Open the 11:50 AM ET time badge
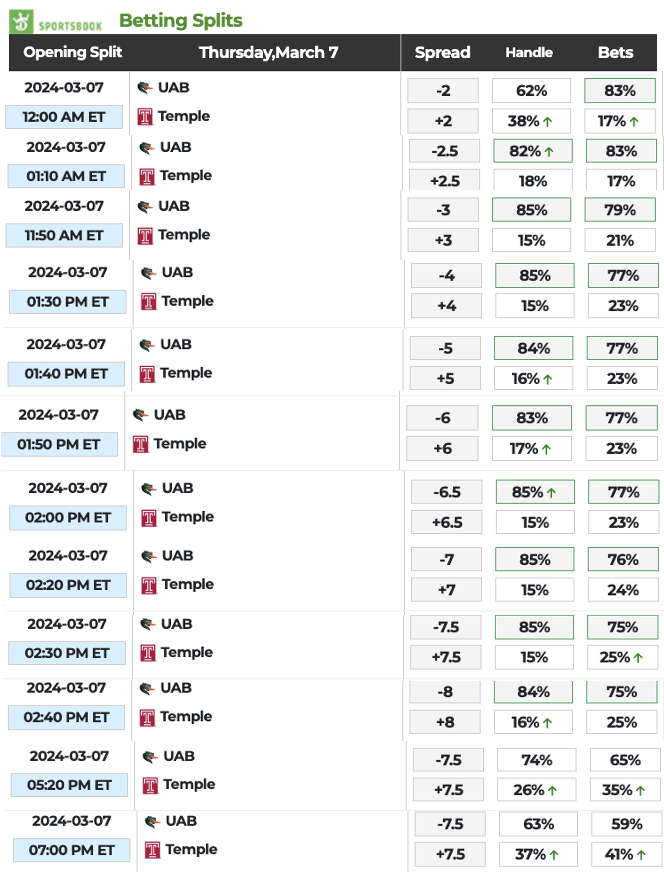Screen dimensions: 664x878 64,236
